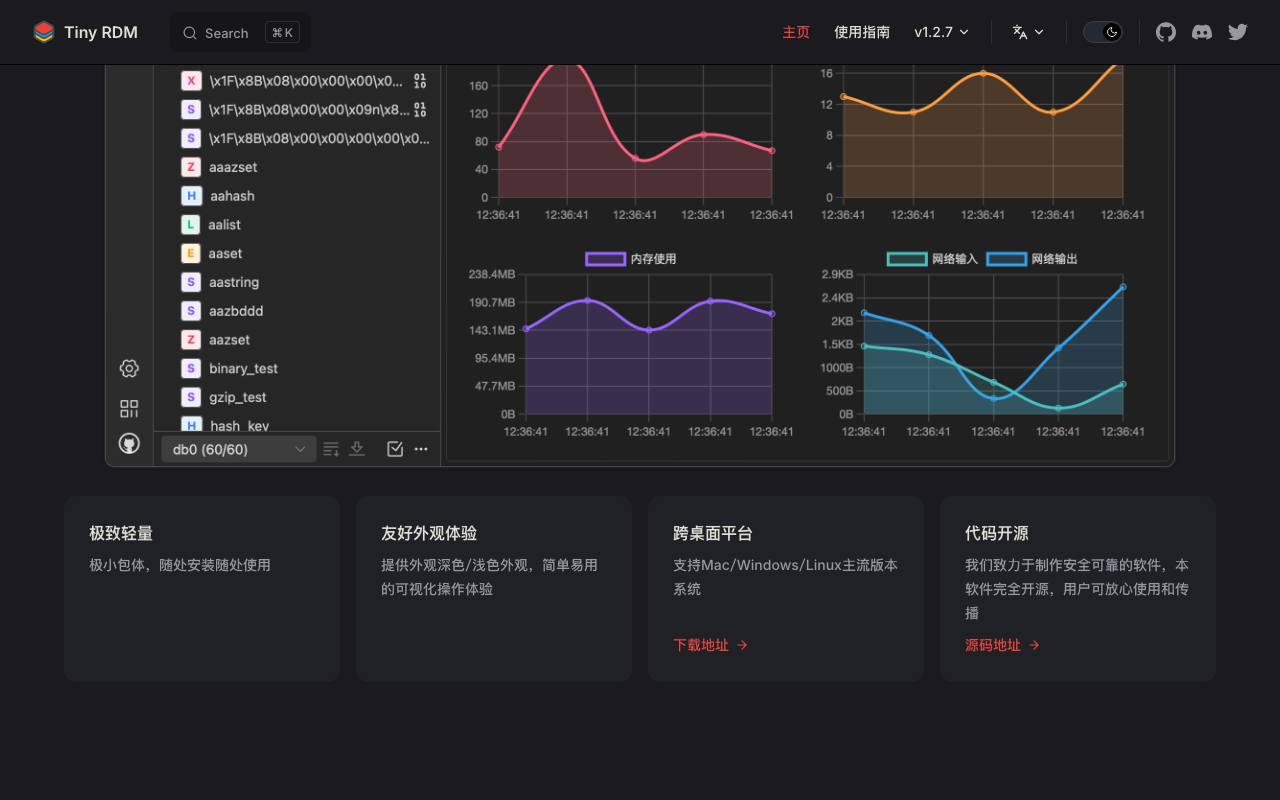
Task: Click the arrow icon next to 下载地址
Action: tap(742, 645)
